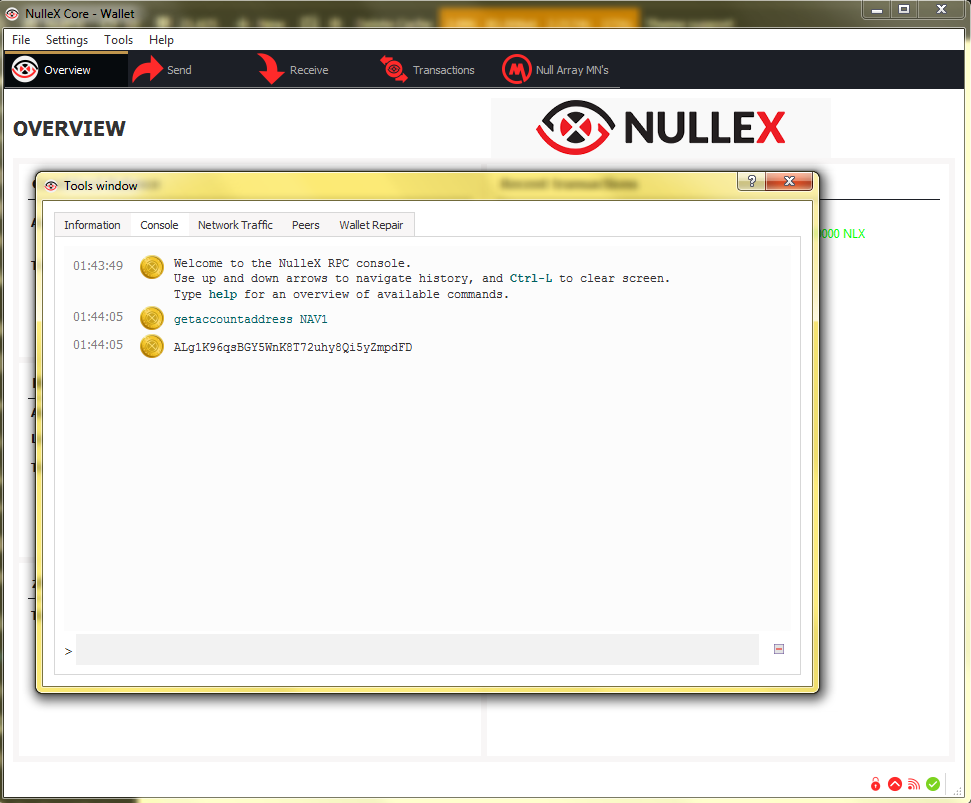This screenshot has width=971, height=803.
Task: Click the Transactions toolbar icon
Action: 393,69
